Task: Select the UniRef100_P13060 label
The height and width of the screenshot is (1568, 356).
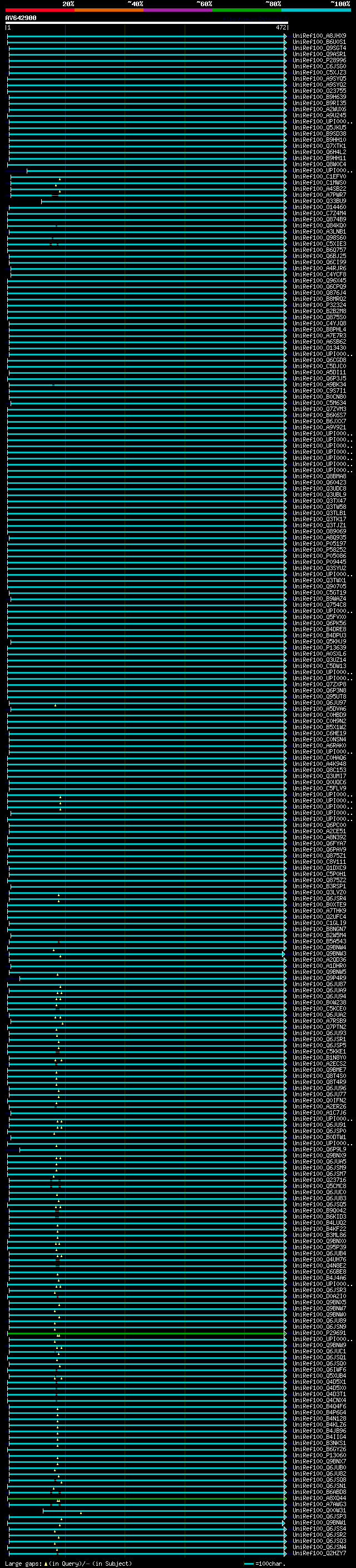Action: pyautogui.click(x=319, y=1456)
